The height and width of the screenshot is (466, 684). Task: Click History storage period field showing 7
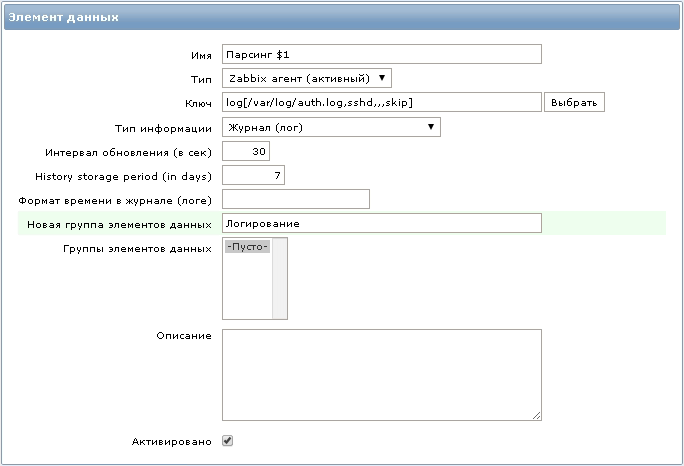[254, 176]
